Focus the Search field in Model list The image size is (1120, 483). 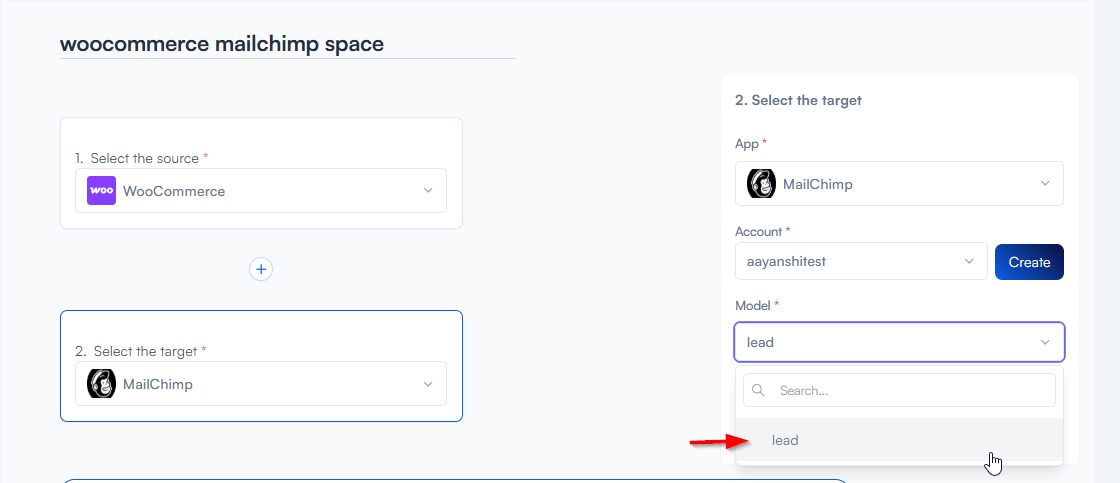click(x=910, y=391)
